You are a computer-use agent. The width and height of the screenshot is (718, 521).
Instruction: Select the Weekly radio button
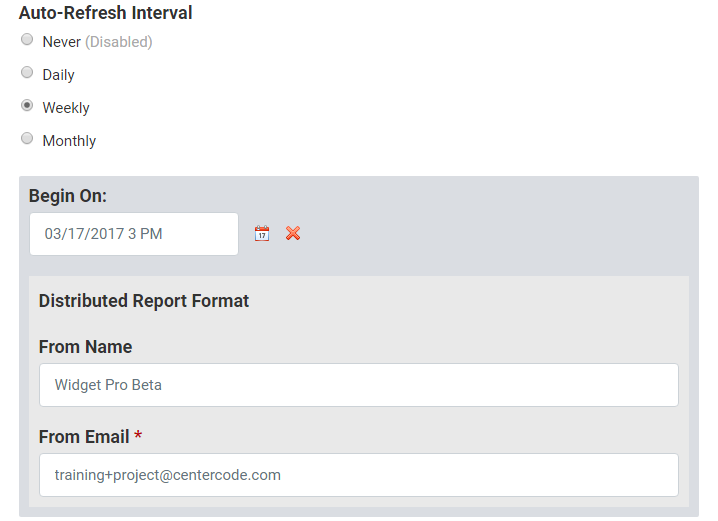(27, 105)
